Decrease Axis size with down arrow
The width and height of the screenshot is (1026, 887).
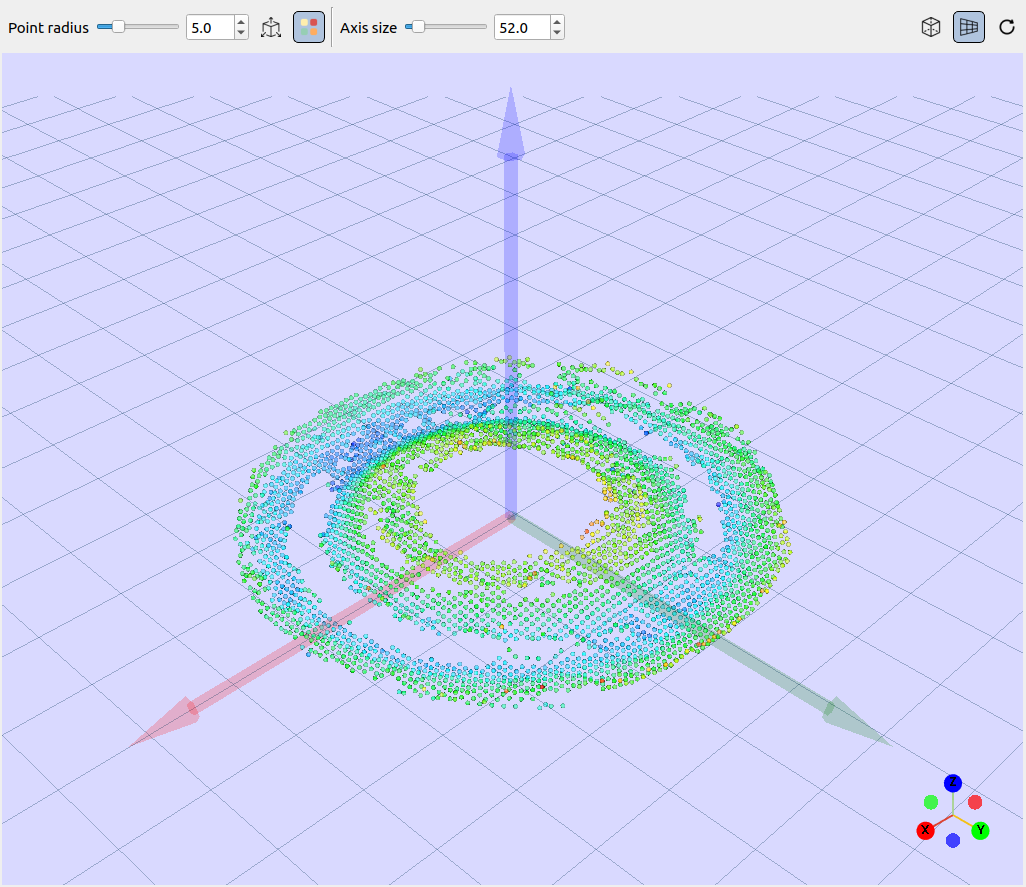(x=557, y=33)
